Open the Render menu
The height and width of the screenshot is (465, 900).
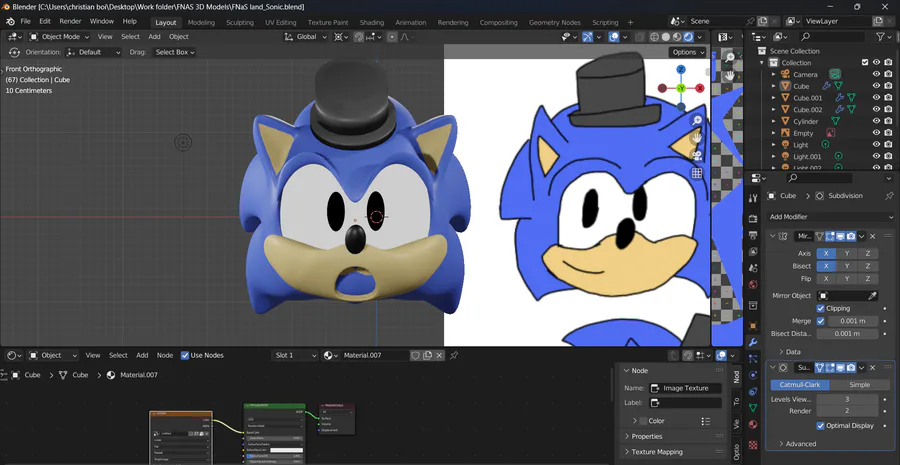tap(71, 21)
